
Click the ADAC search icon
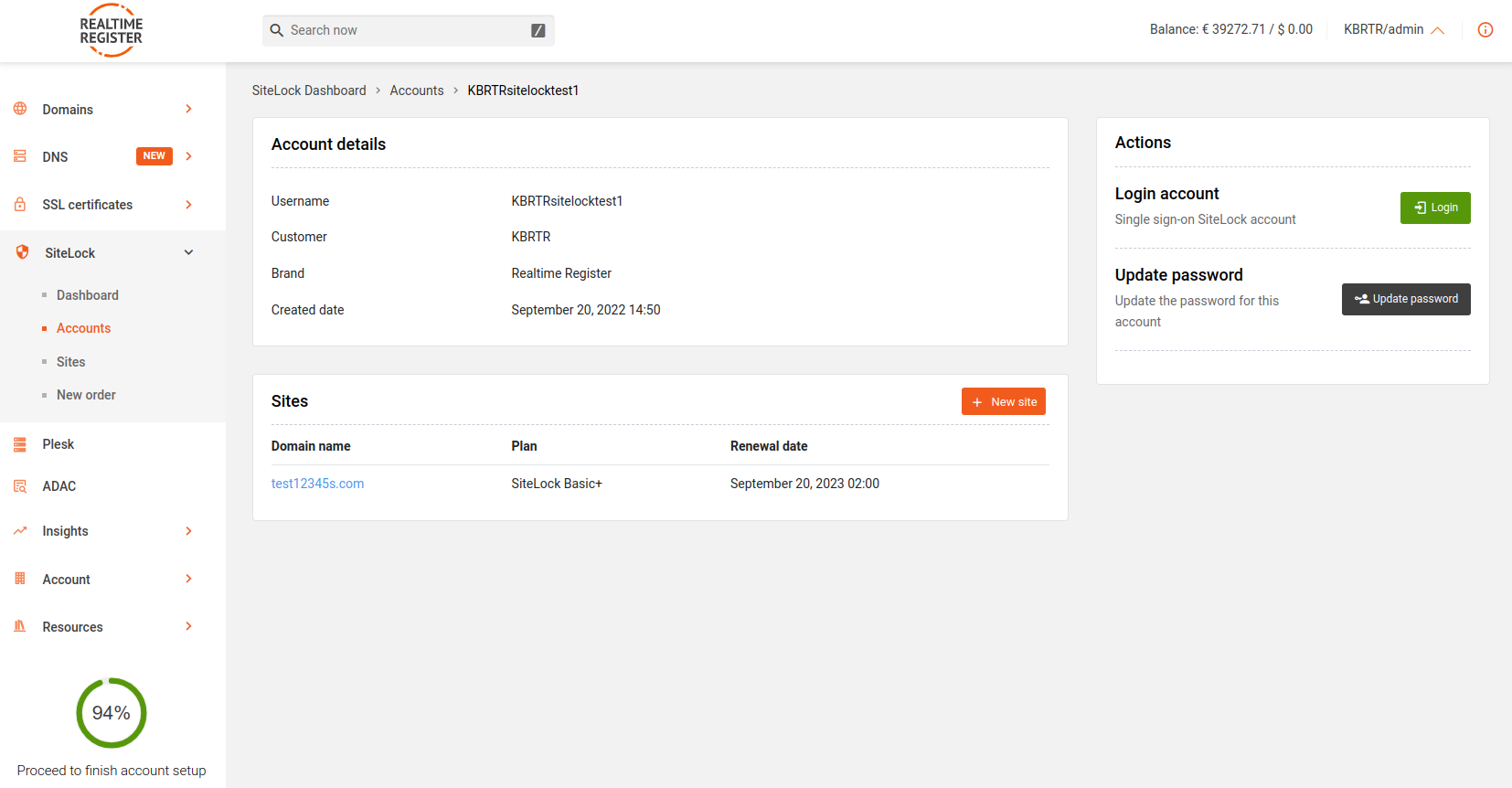[x=20, y=486]
